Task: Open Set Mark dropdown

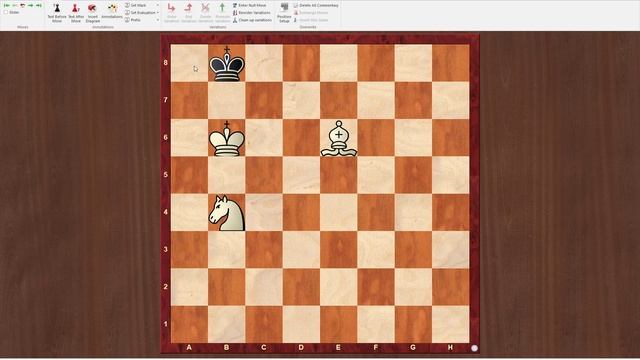Action: pyautogui.click(x=142, y=5)
